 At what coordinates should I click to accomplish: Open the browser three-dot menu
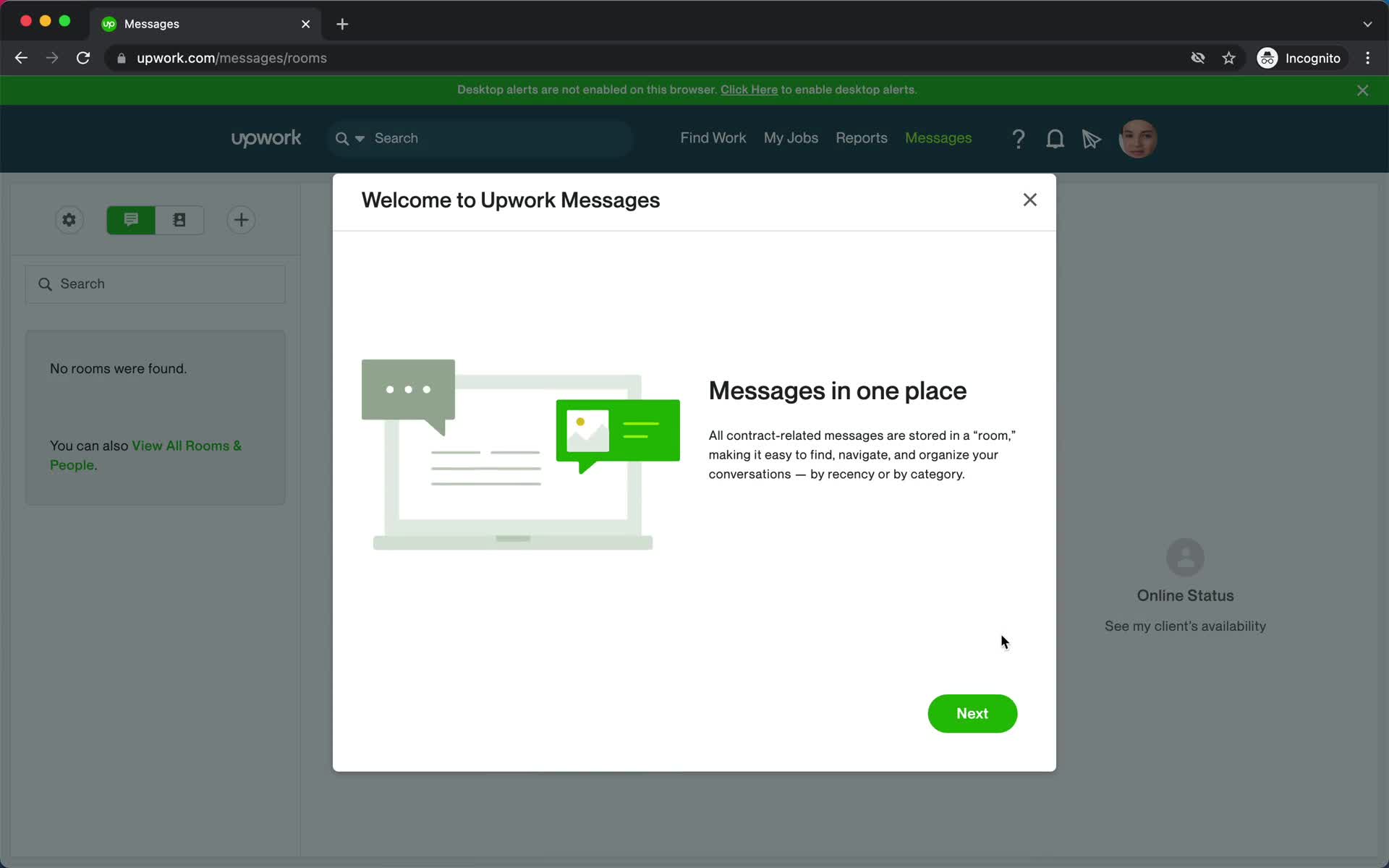pyautogui.click(x=1367, y=58)
